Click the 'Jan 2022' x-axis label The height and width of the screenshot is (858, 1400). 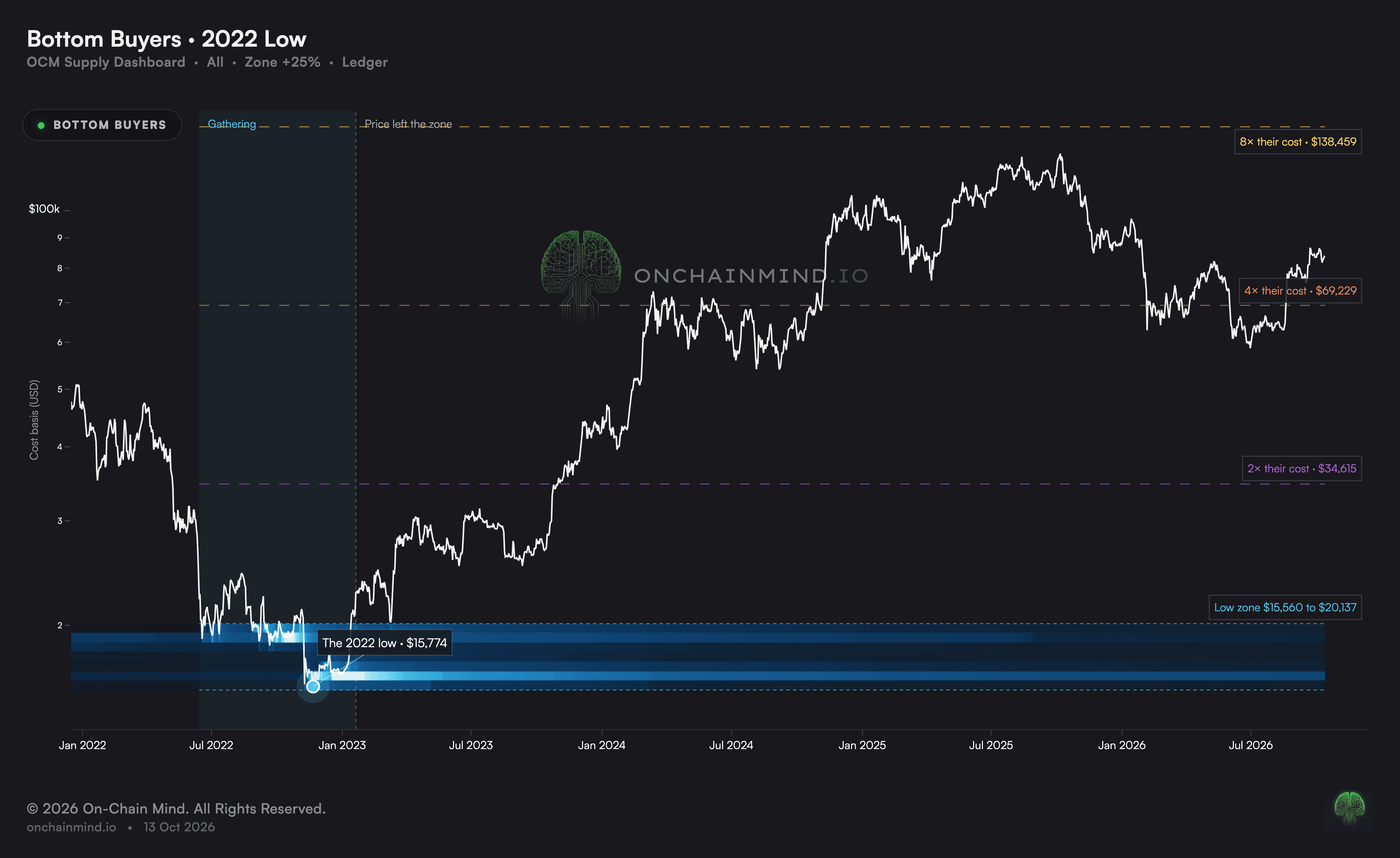pos(82,745)
